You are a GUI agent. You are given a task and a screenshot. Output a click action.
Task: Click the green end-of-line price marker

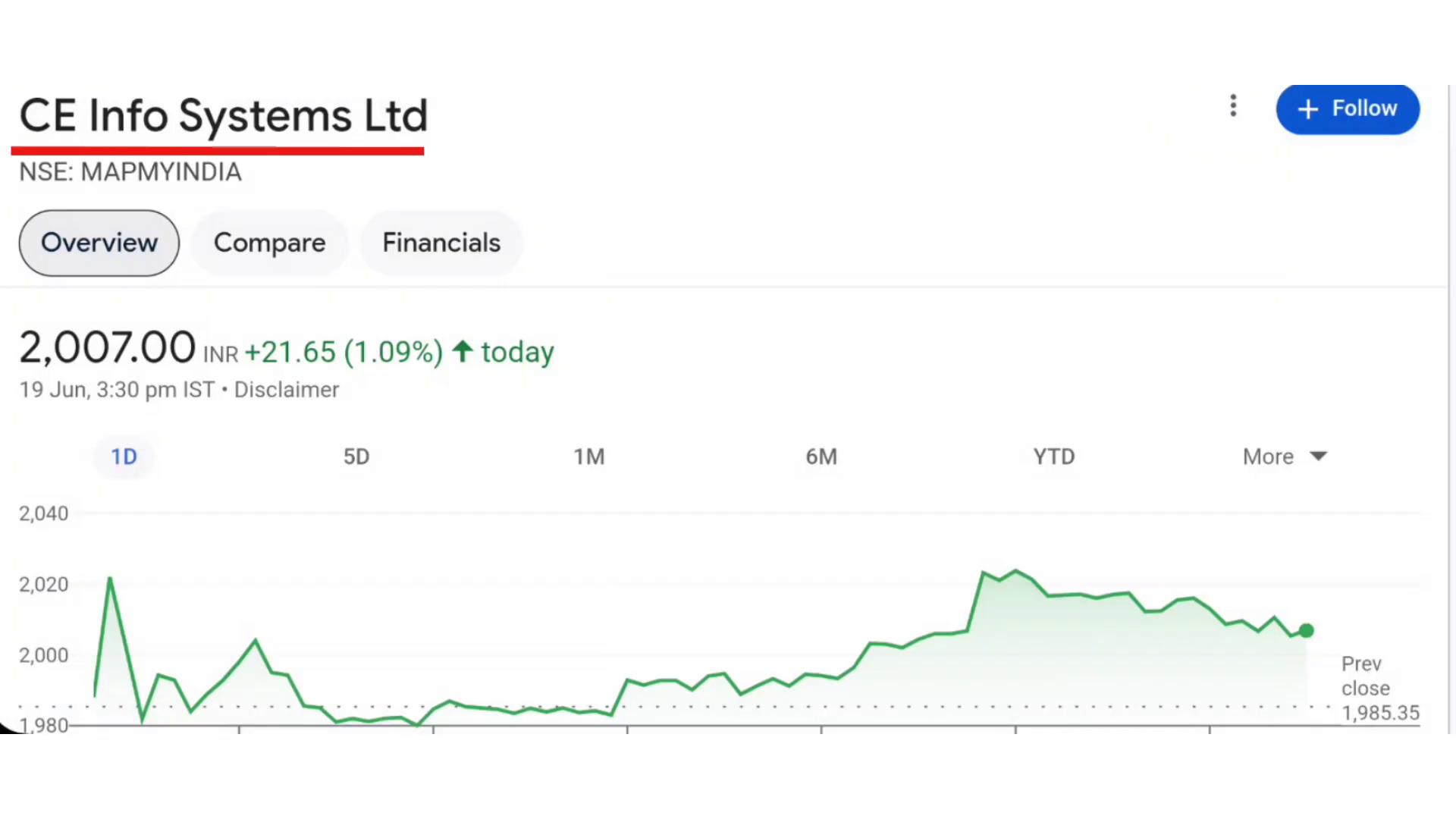pos(1306,630)
